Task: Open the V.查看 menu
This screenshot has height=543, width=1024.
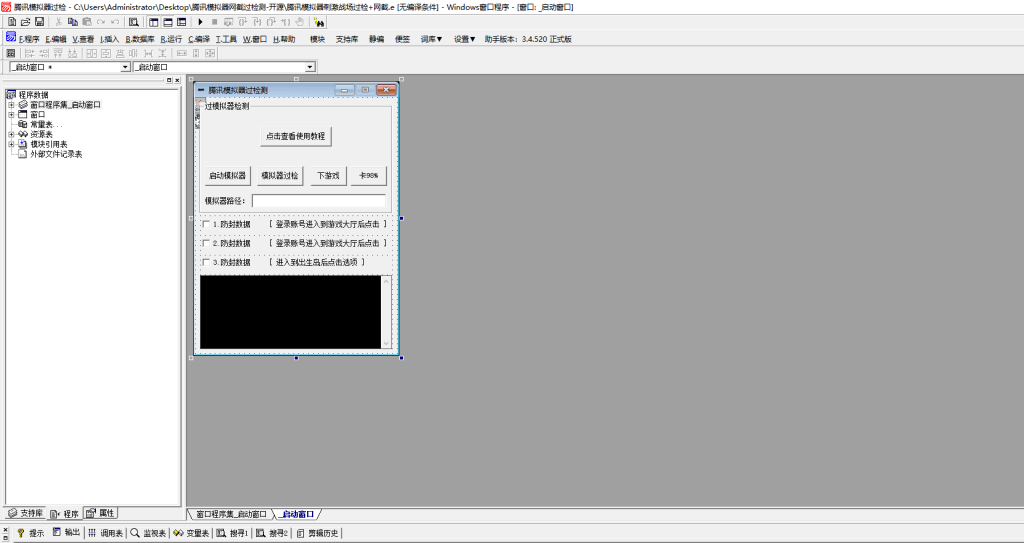Action: tap(83, 39)
